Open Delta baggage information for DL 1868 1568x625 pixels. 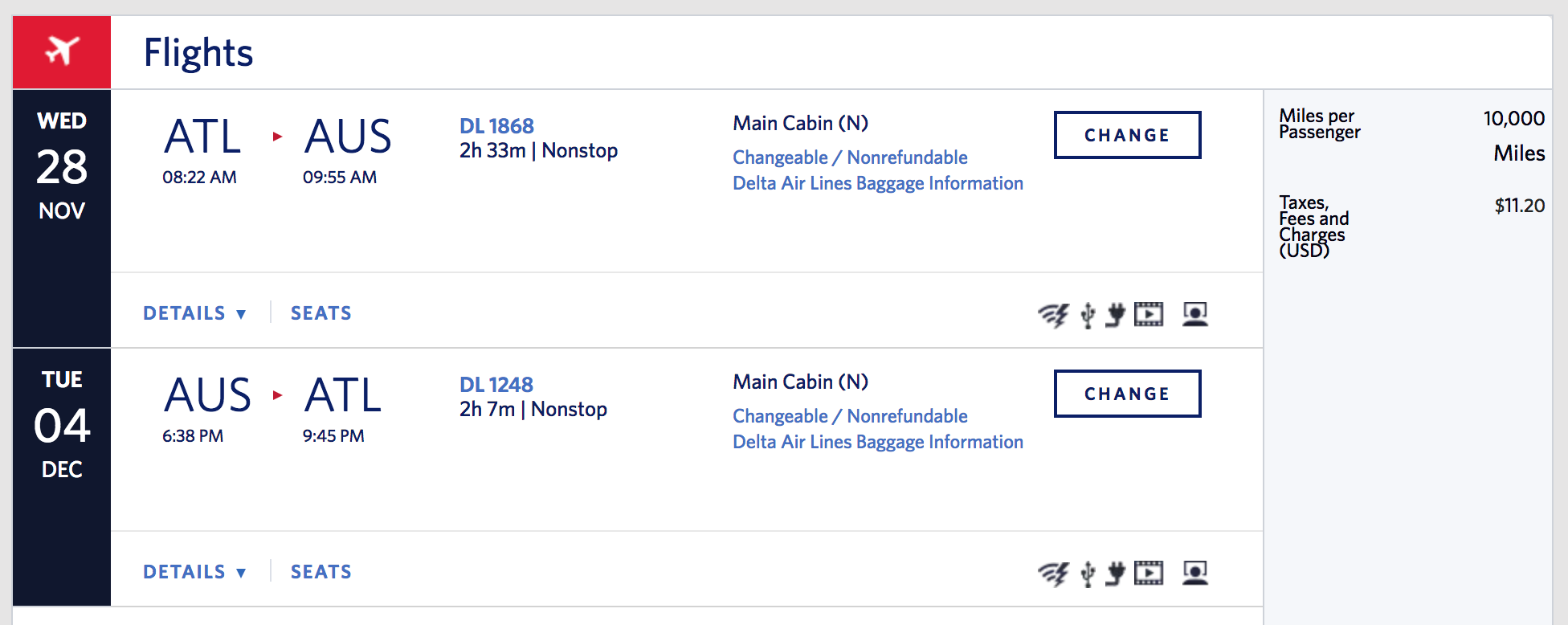[x=878, y=183]
